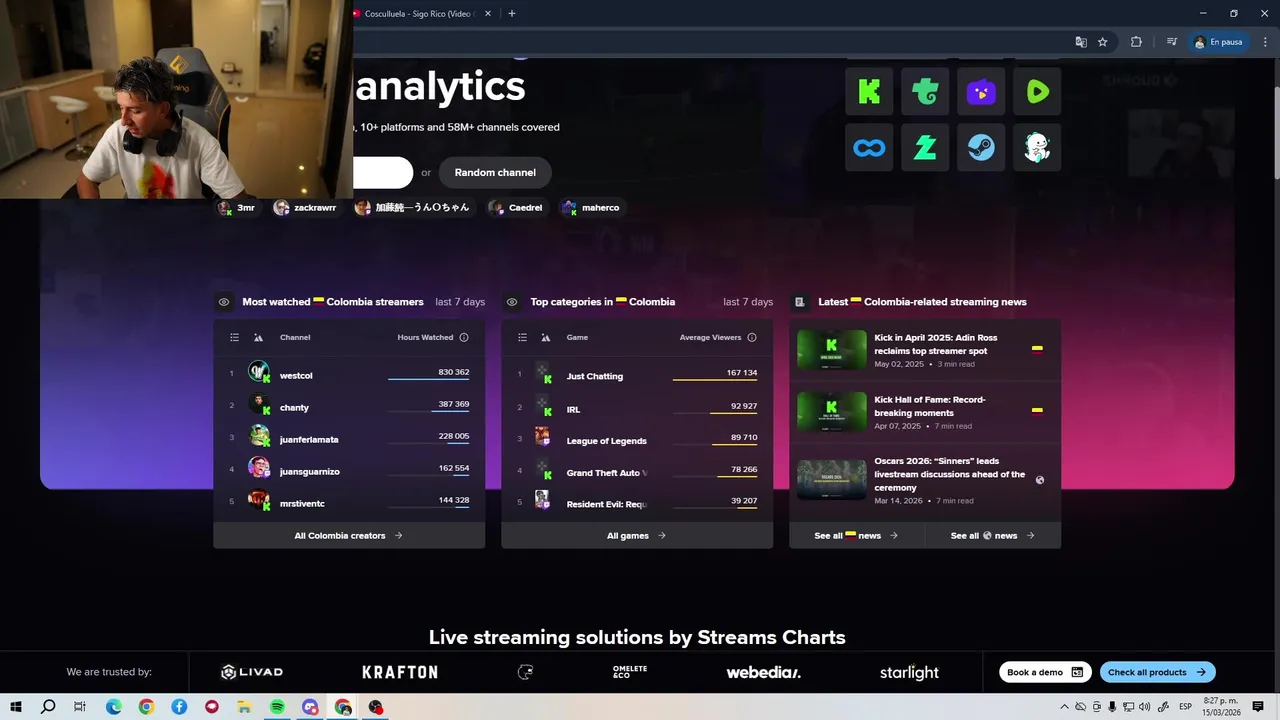Switch to the Cosculluela - Sigo Rico tab
1280x720 pixels.
[x=417, y=14]
